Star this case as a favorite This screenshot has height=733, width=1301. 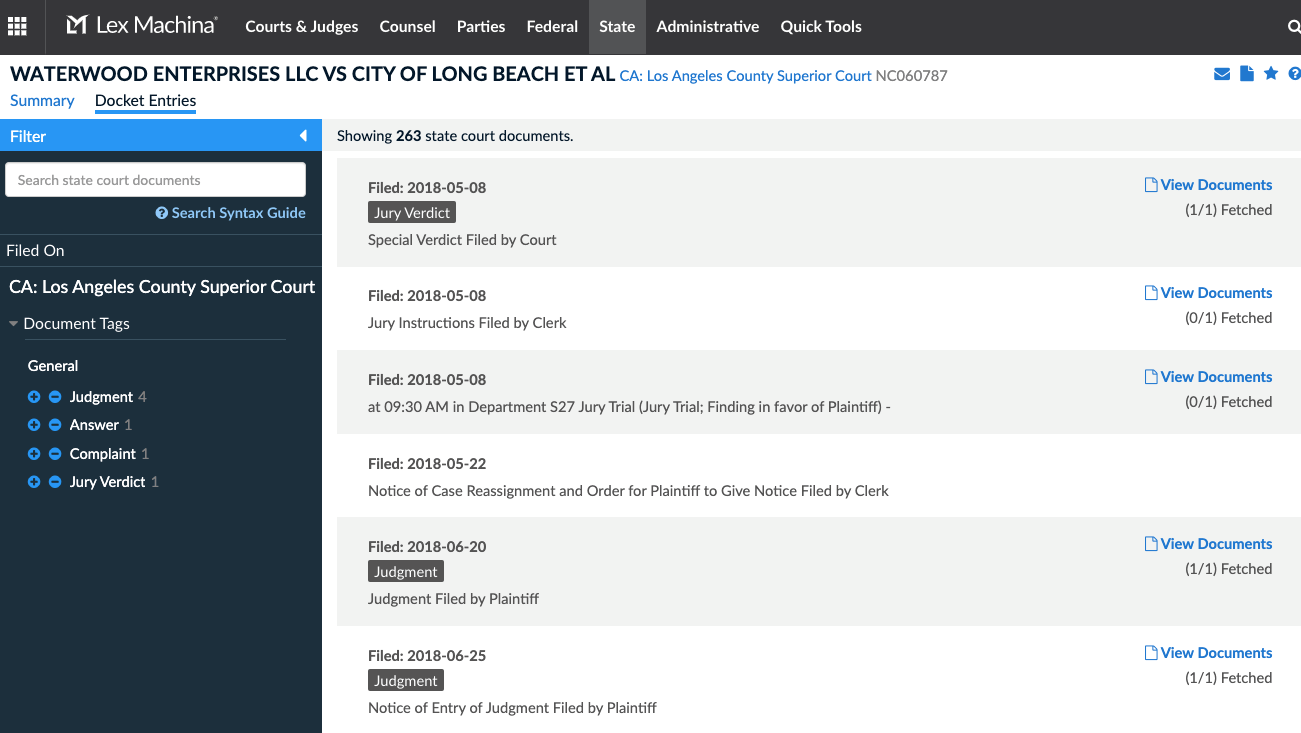(x=1271, y=74)
